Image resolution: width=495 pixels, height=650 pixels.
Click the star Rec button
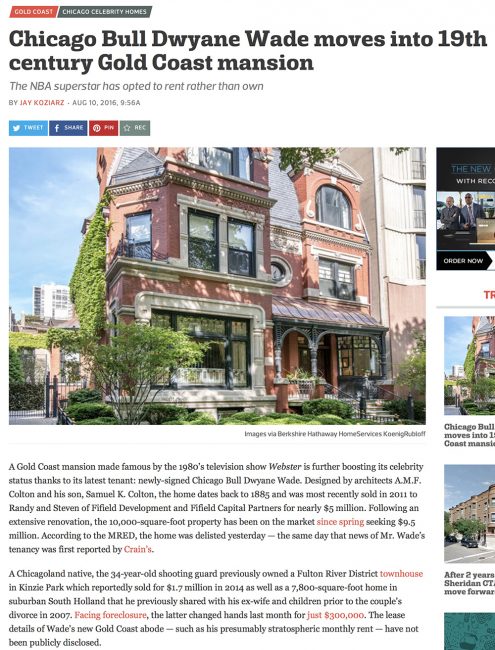coord(135,128)
